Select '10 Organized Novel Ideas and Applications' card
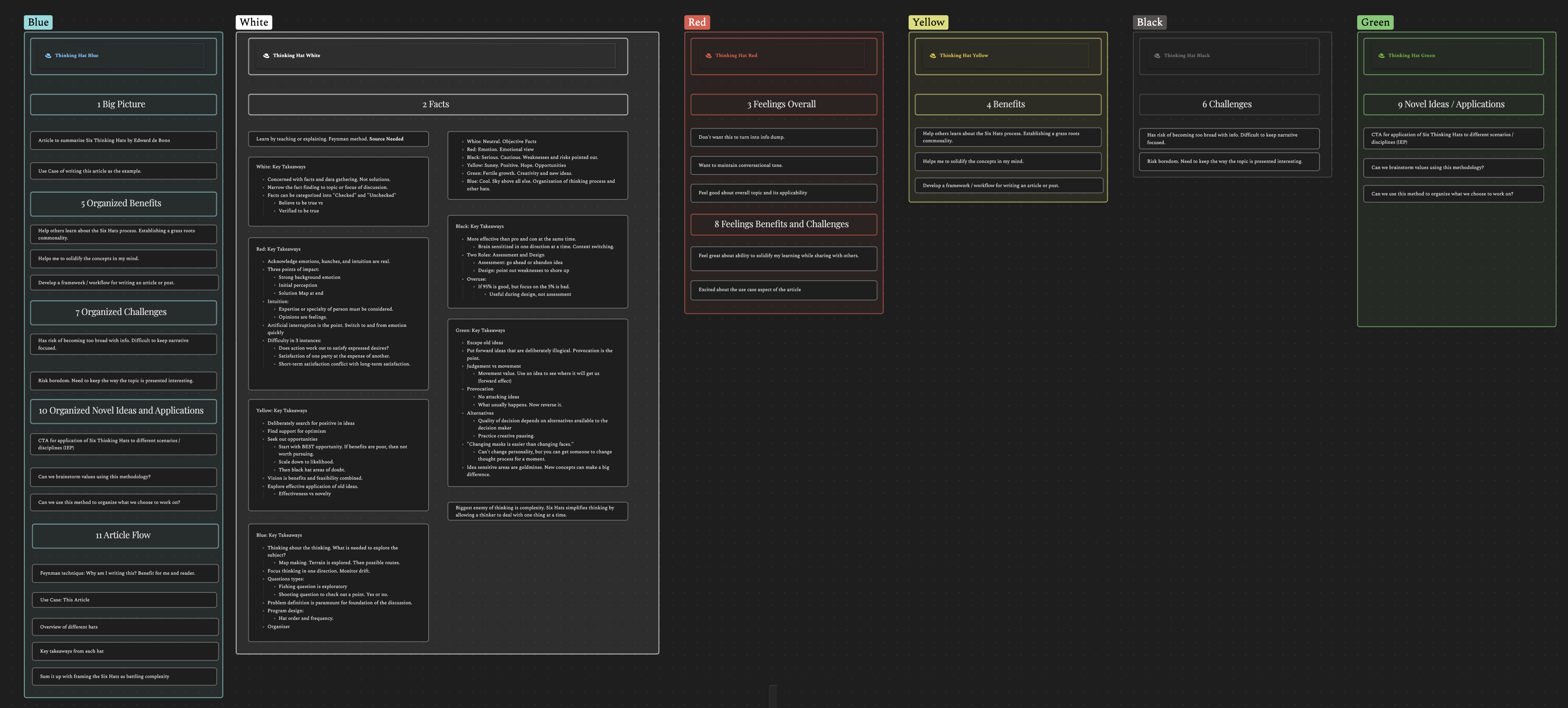Viewport: 1568px width, 708px height. tap(124, 411)
